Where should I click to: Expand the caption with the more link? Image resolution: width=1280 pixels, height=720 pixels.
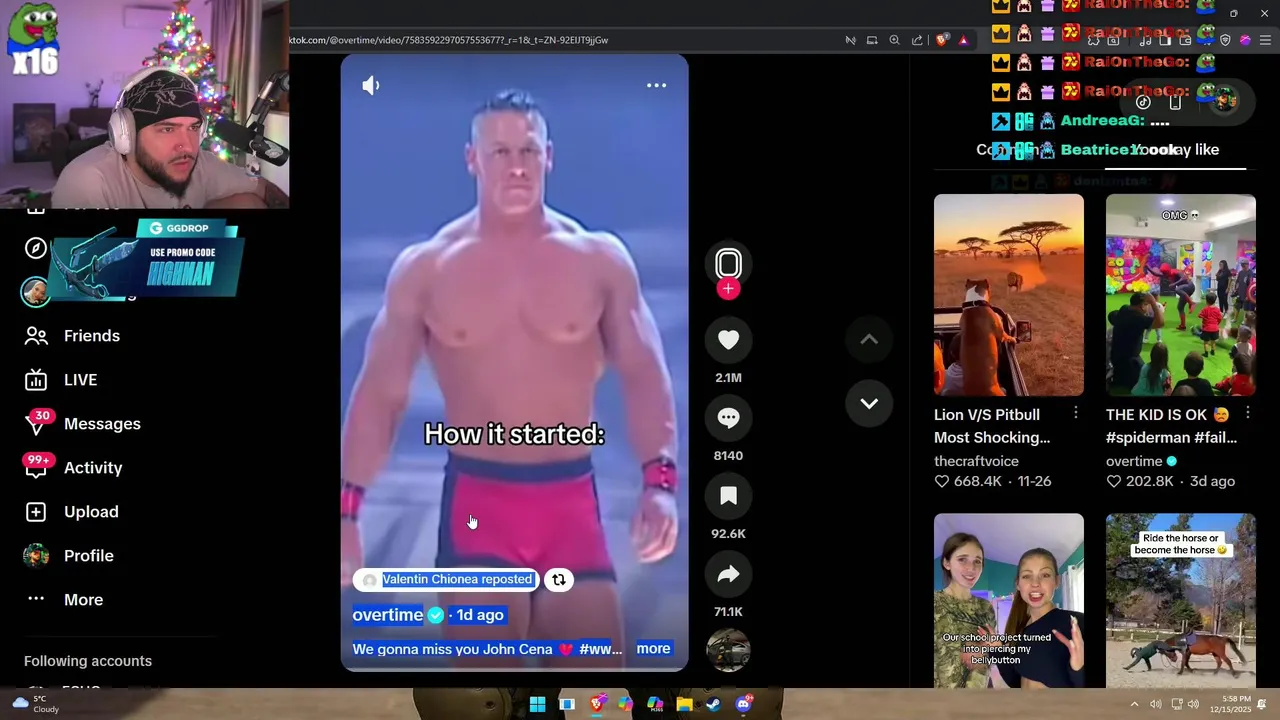[653, 649]
